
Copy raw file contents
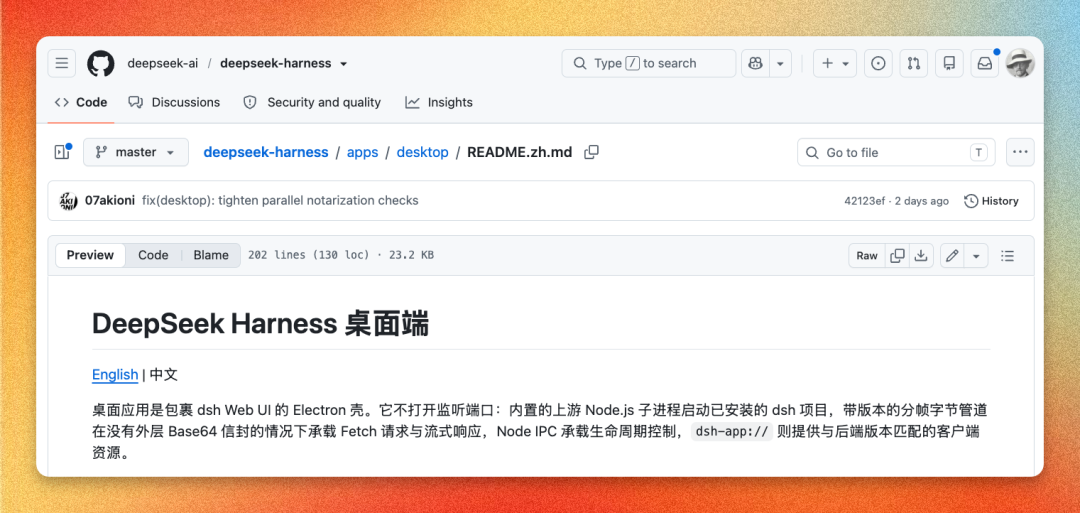[x=897, y=255]
